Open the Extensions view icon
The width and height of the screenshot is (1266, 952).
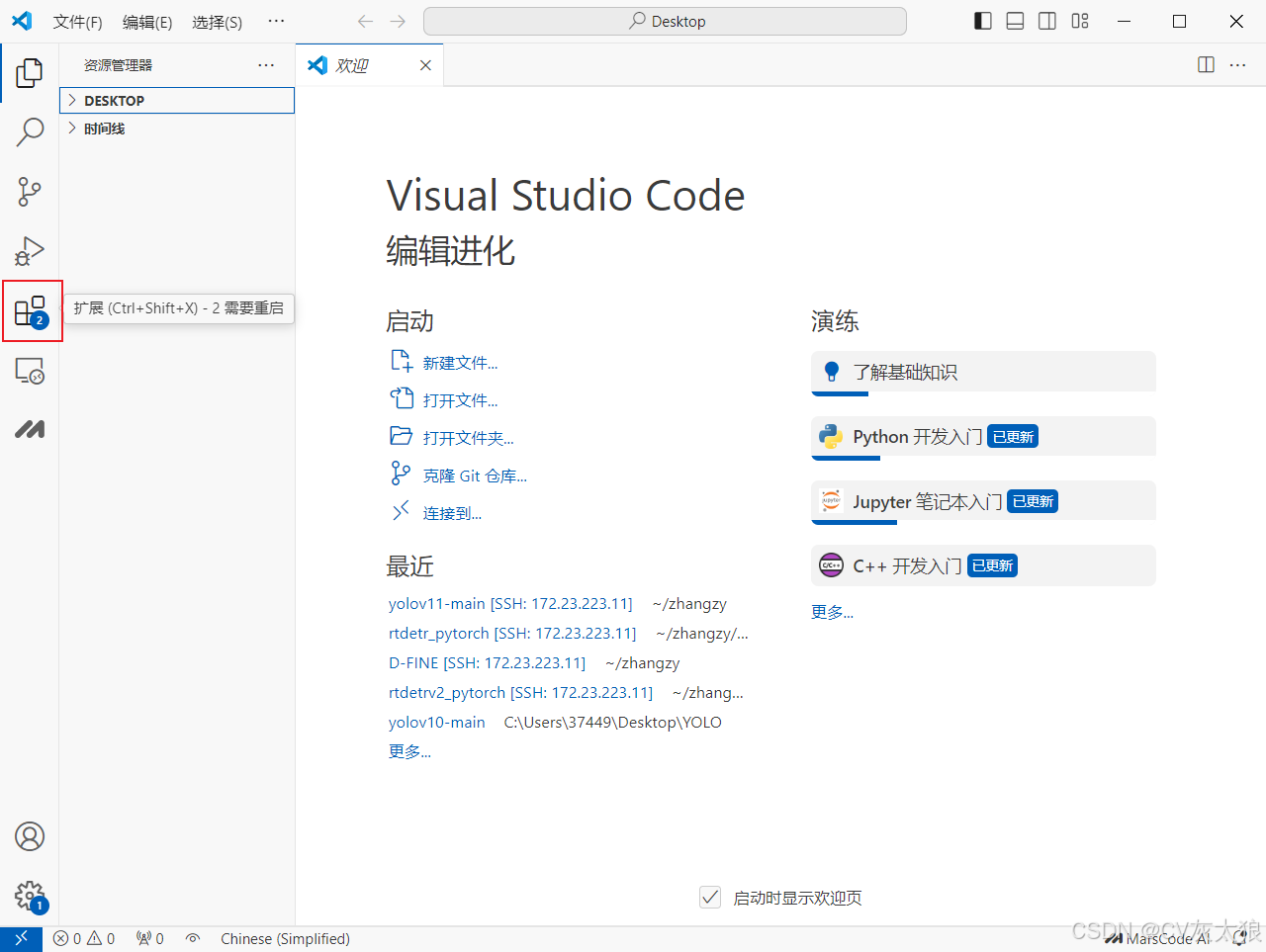coord(32,311)
